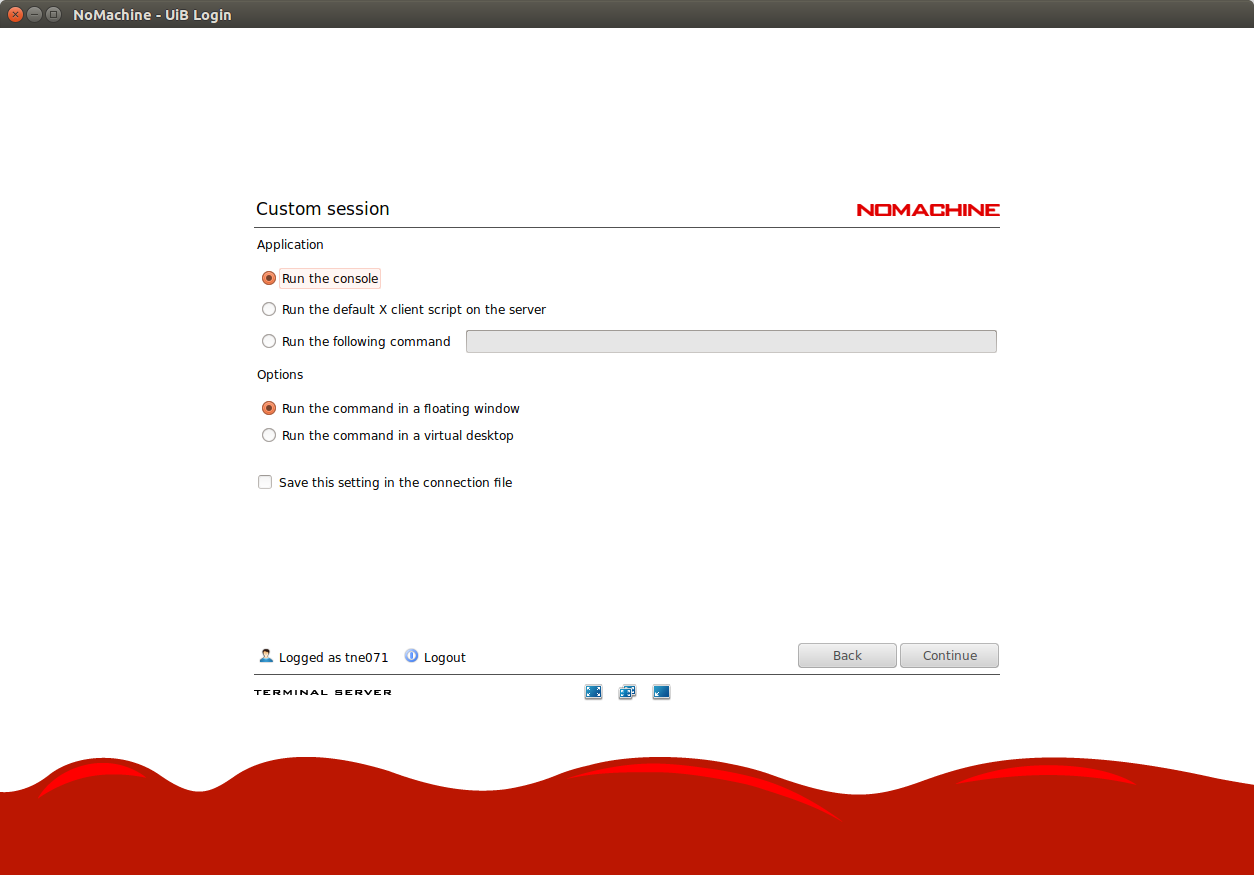Click the user avatar icon
This screenshot has height=875, width=1254.
(266, 656)
